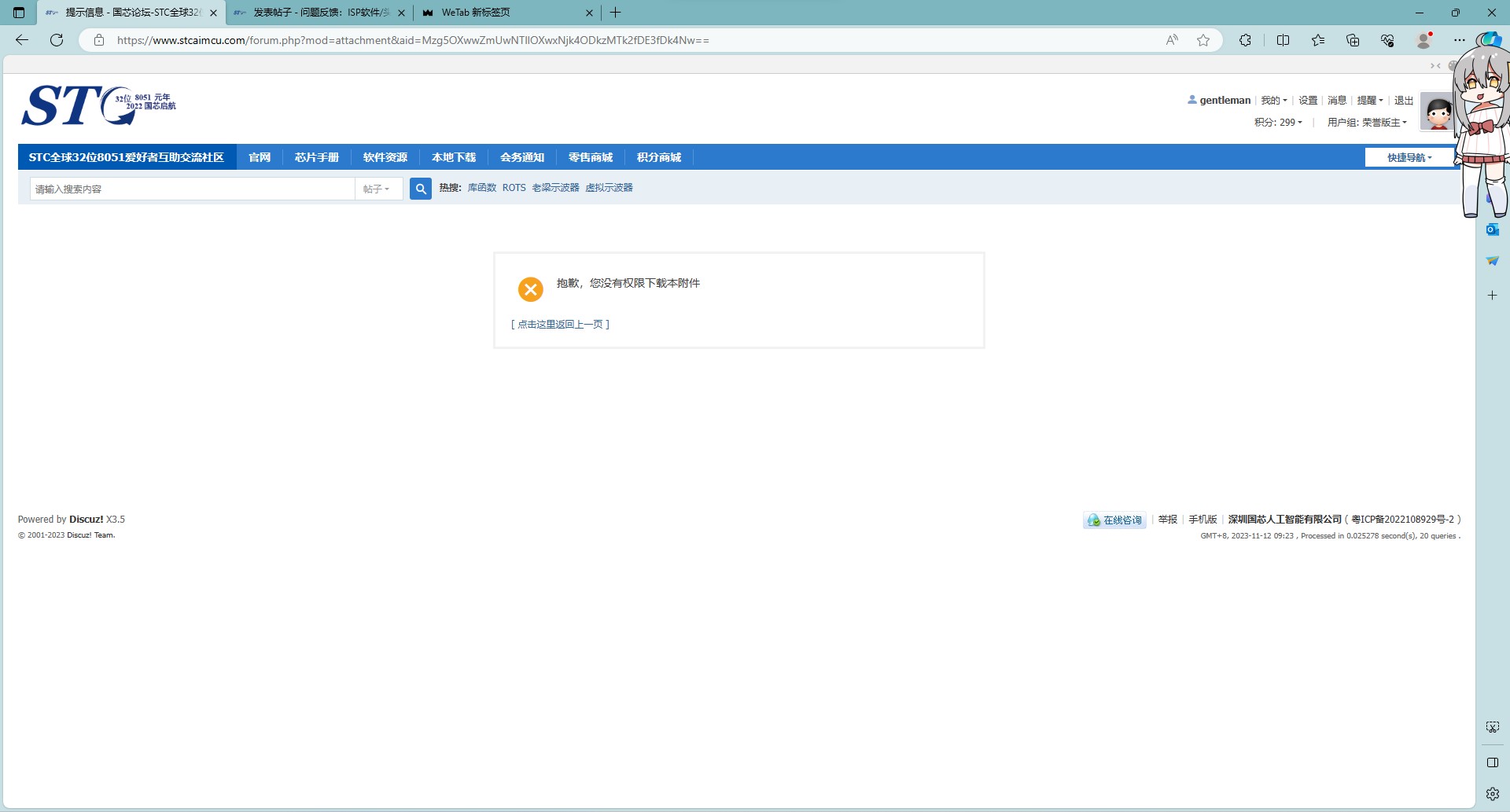The height and width of the screenshot is (812, 1510).
Task: Expand the 用户组: 荣誉版主 dropdown
Action: (x=1367, y=123)
